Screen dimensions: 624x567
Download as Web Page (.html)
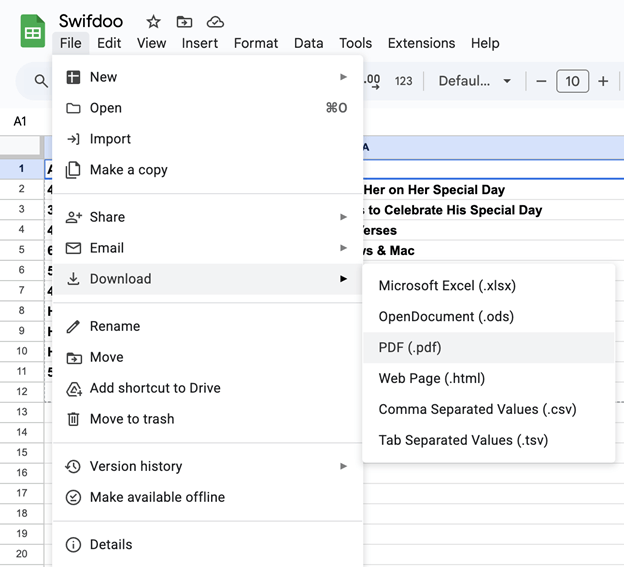coord(489,378)
